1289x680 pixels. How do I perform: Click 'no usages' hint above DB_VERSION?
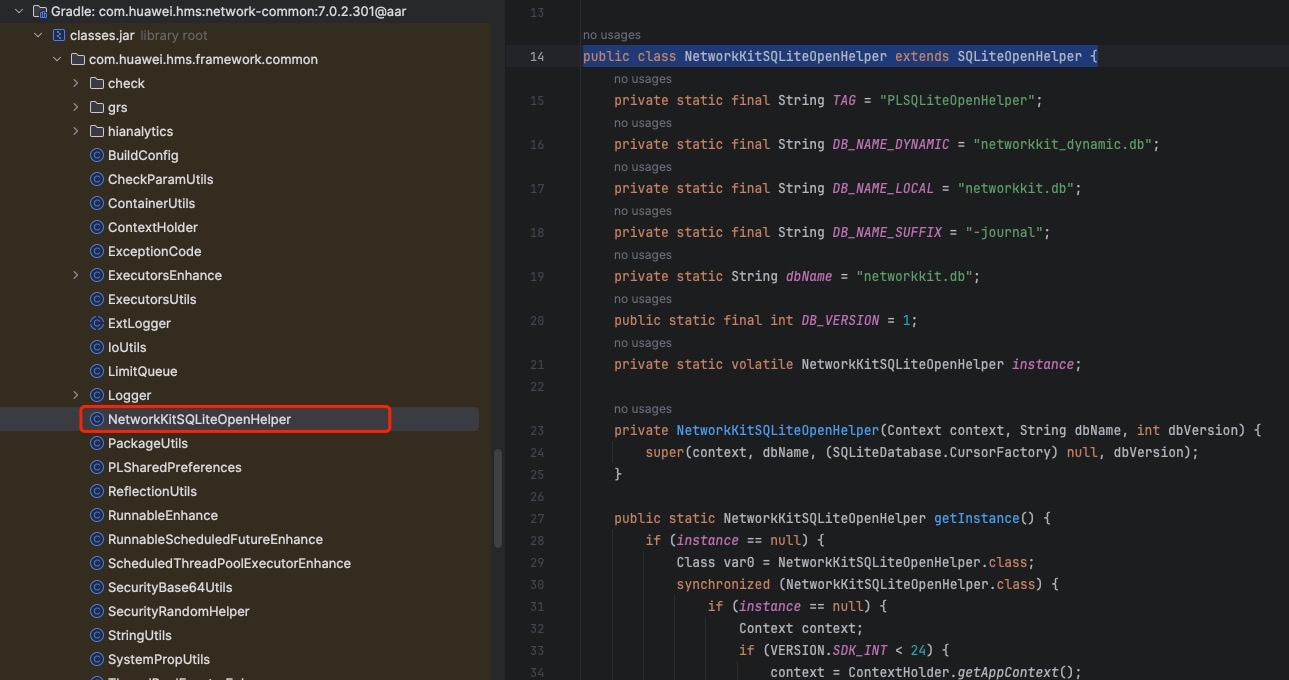643,299
